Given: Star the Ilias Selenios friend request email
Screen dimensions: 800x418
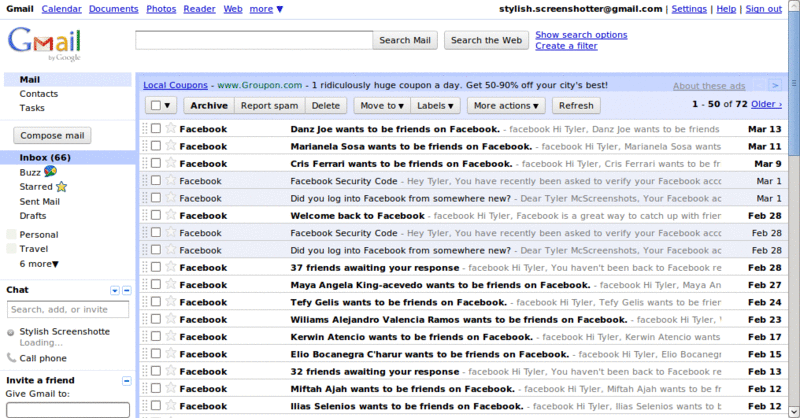Looking at the screenshot, I should point(171,406).
